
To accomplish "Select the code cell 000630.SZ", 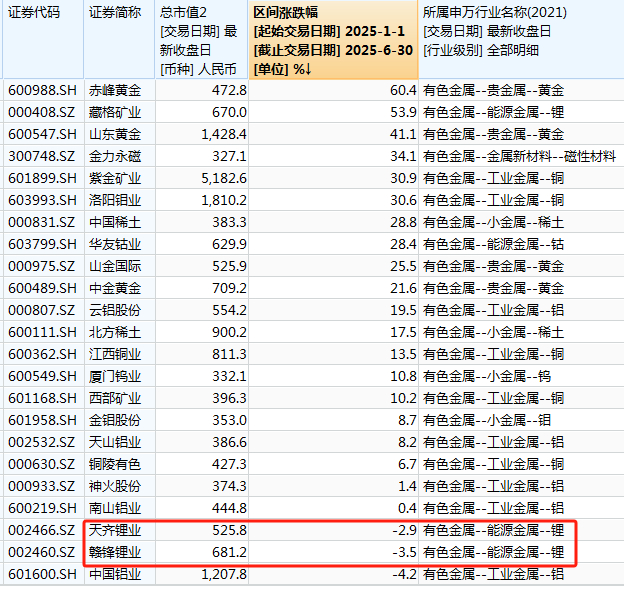I will 41,464.
